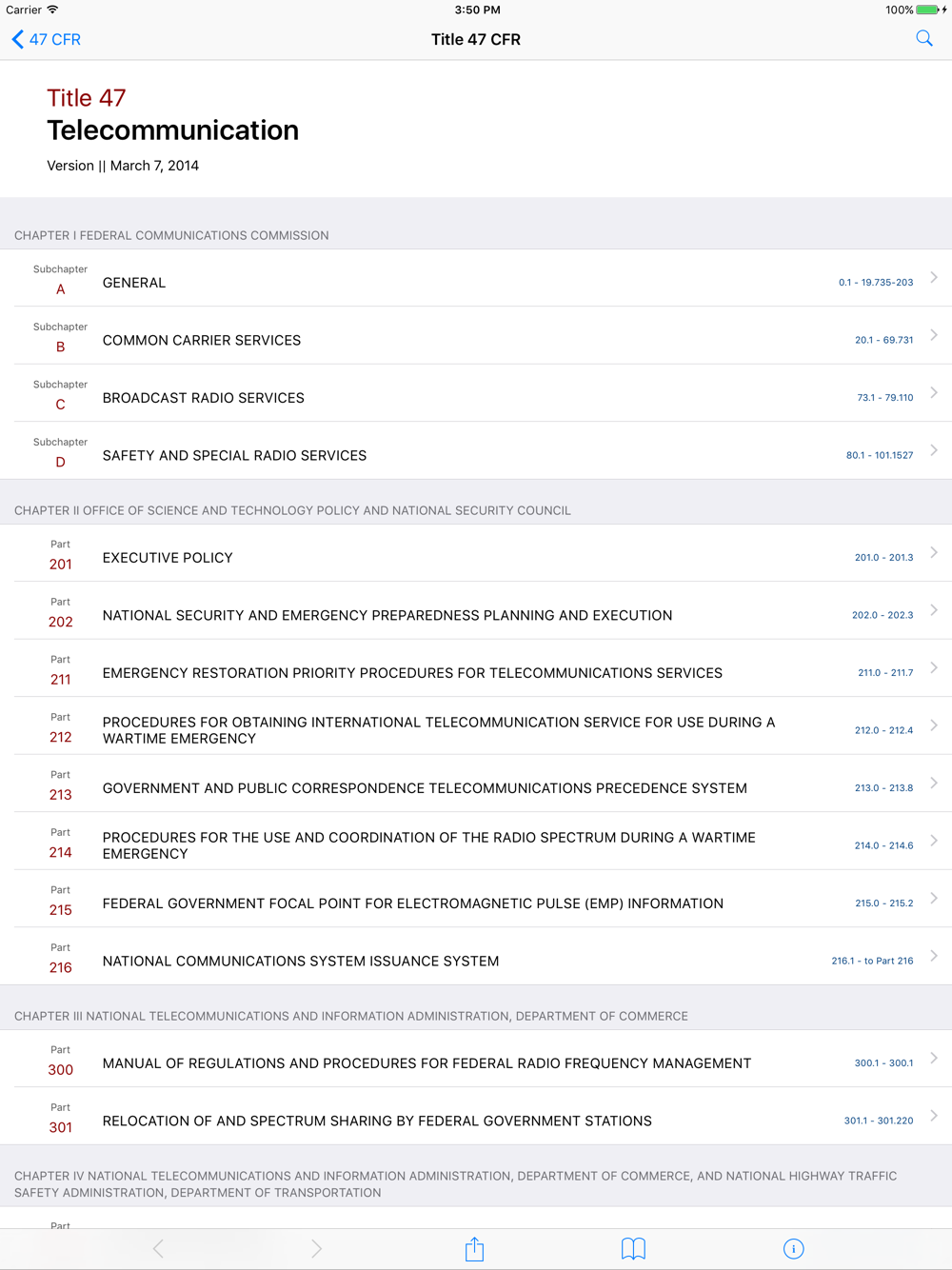This screenshot has height=1270, width=952.
Task: Tap section range 301.1 - 301.220
Action: 878,1121
